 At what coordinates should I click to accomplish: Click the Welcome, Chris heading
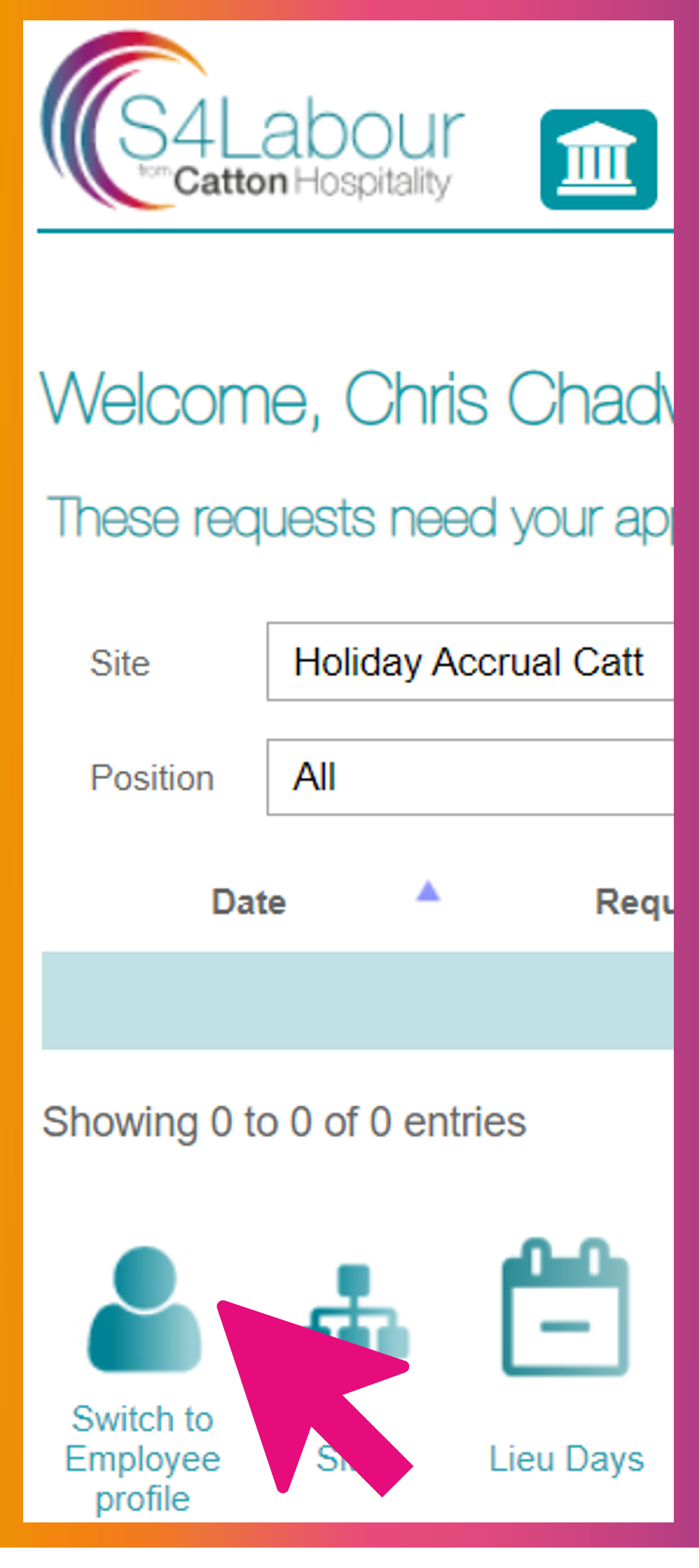pos(357,399)
